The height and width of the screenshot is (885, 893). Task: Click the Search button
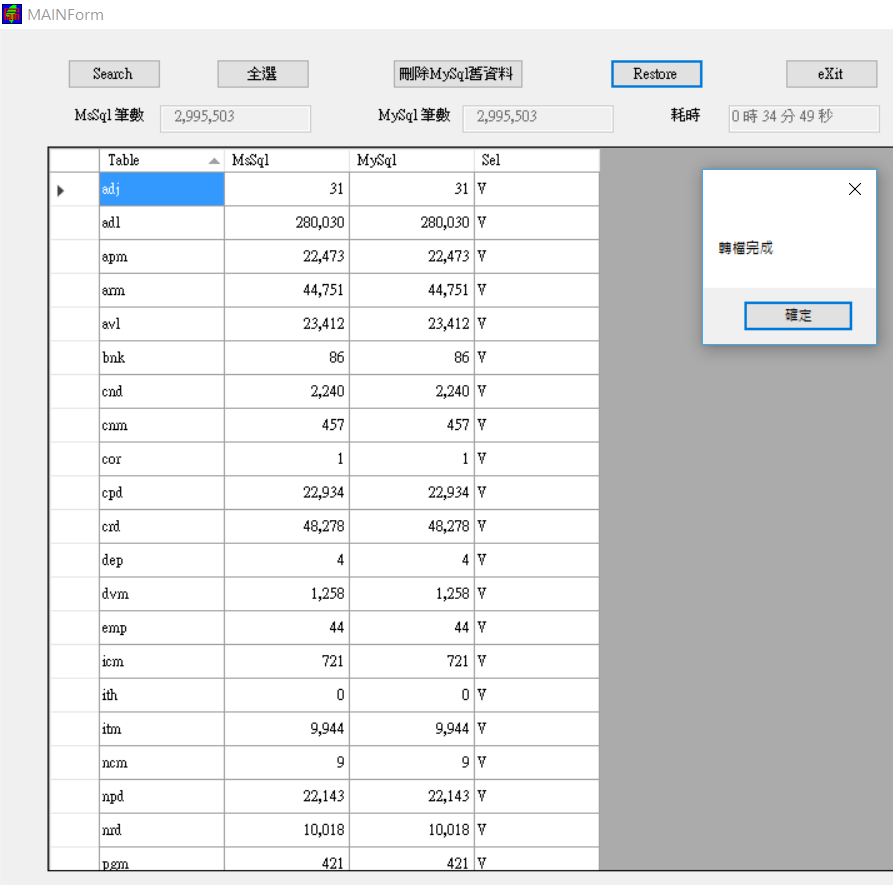114,74
